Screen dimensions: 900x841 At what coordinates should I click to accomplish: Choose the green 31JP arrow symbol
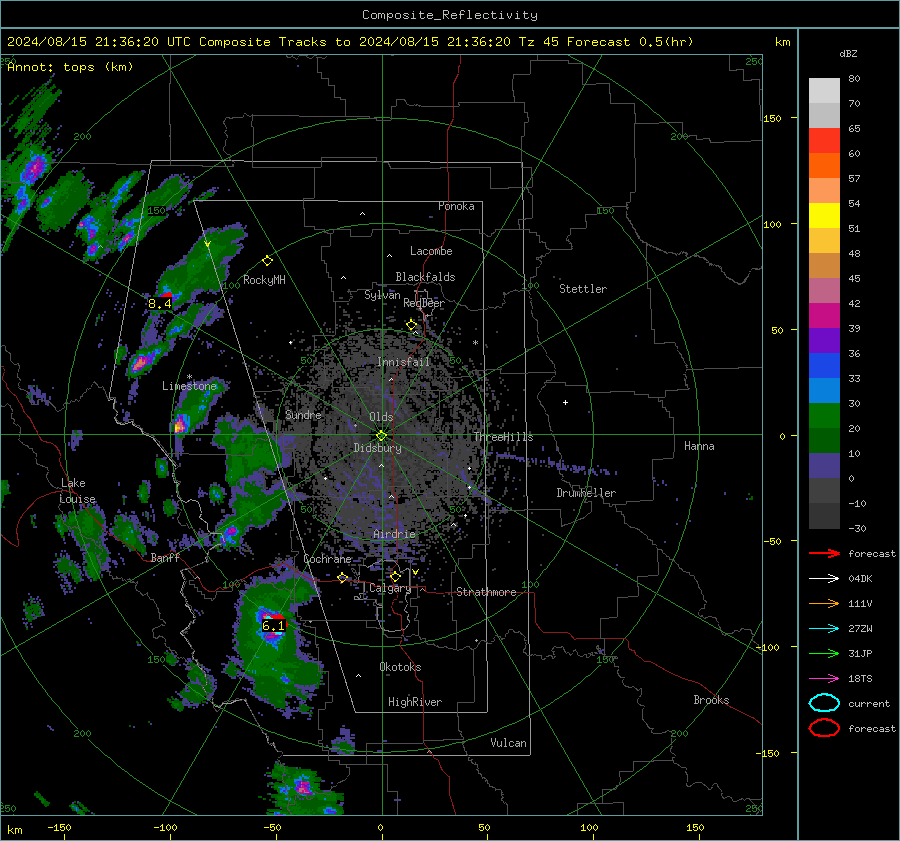pyautogui.click(x=824, y=653)
